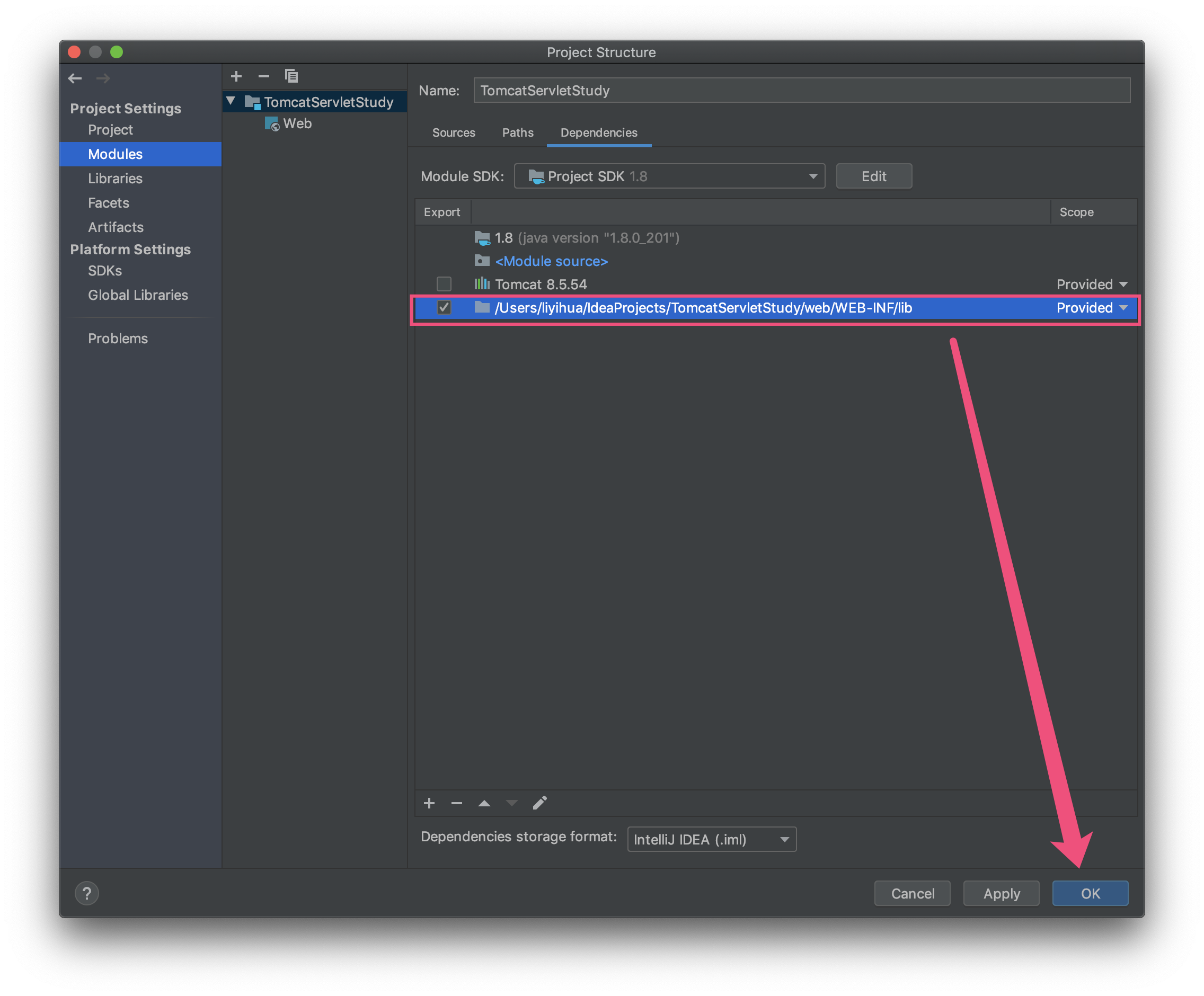Click the back navigation arrow

[75, 78]
